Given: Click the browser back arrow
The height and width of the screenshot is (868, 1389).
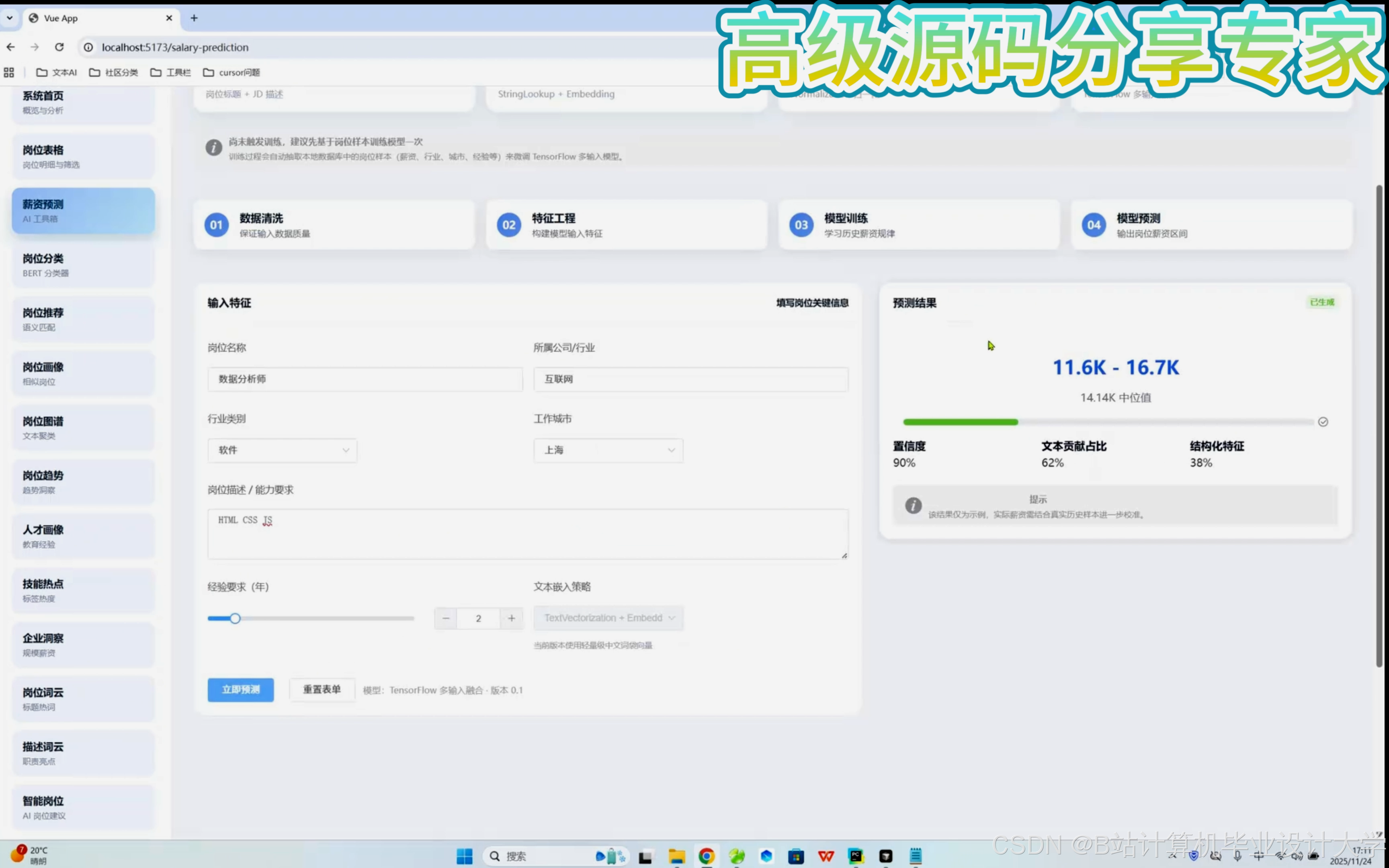Looking at the screenshot, I should [11, 47].
